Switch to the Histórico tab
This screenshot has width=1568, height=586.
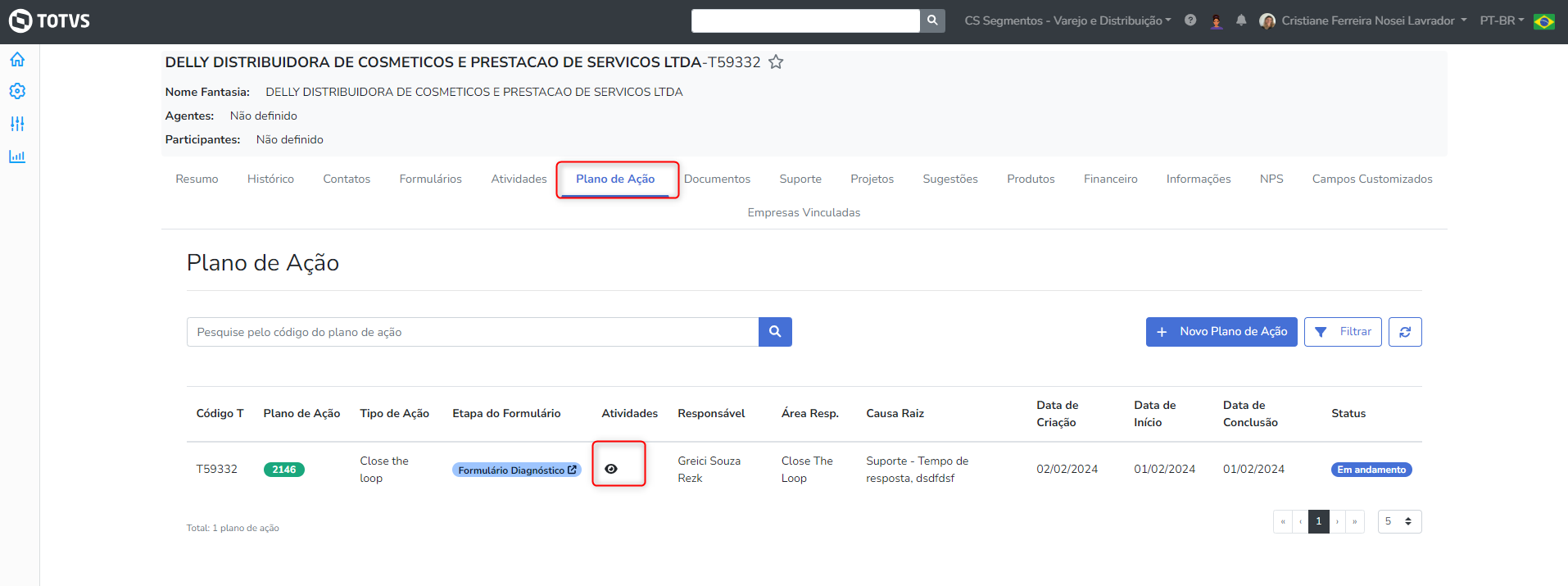pyautogui.click(x=270, y=179)
